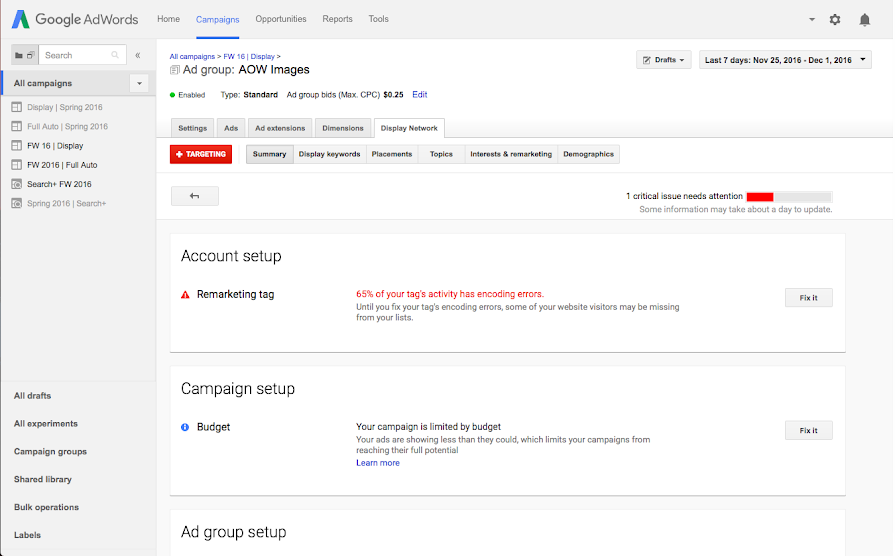Open Display | Spring 2016 campaign
This screenshot has width=895, height=556.
[x=64, y=107]
